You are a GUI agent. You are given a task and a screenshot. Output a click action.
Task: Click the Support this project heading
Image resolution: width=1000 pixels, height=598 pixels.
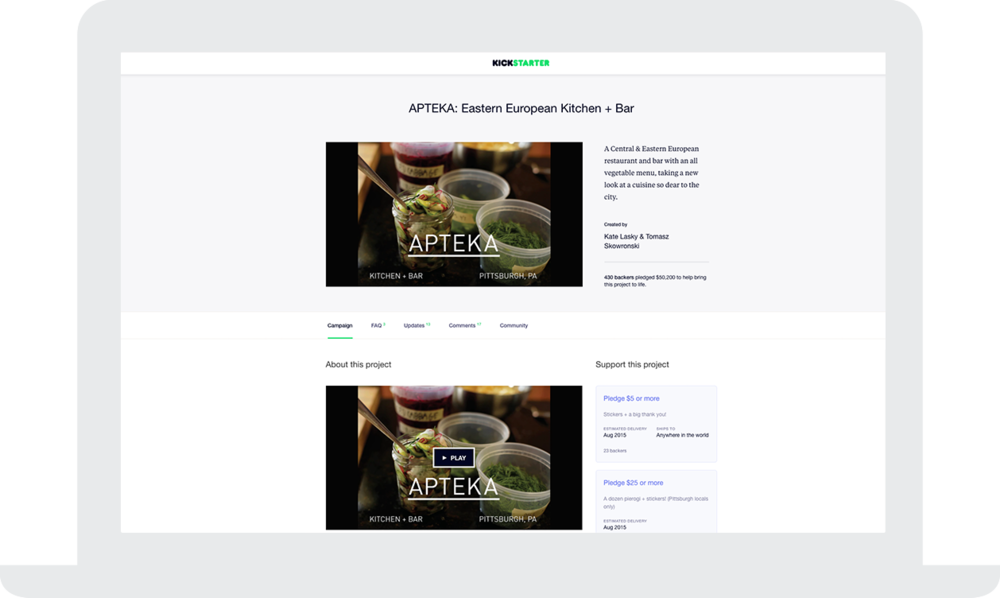click(632, 364)
